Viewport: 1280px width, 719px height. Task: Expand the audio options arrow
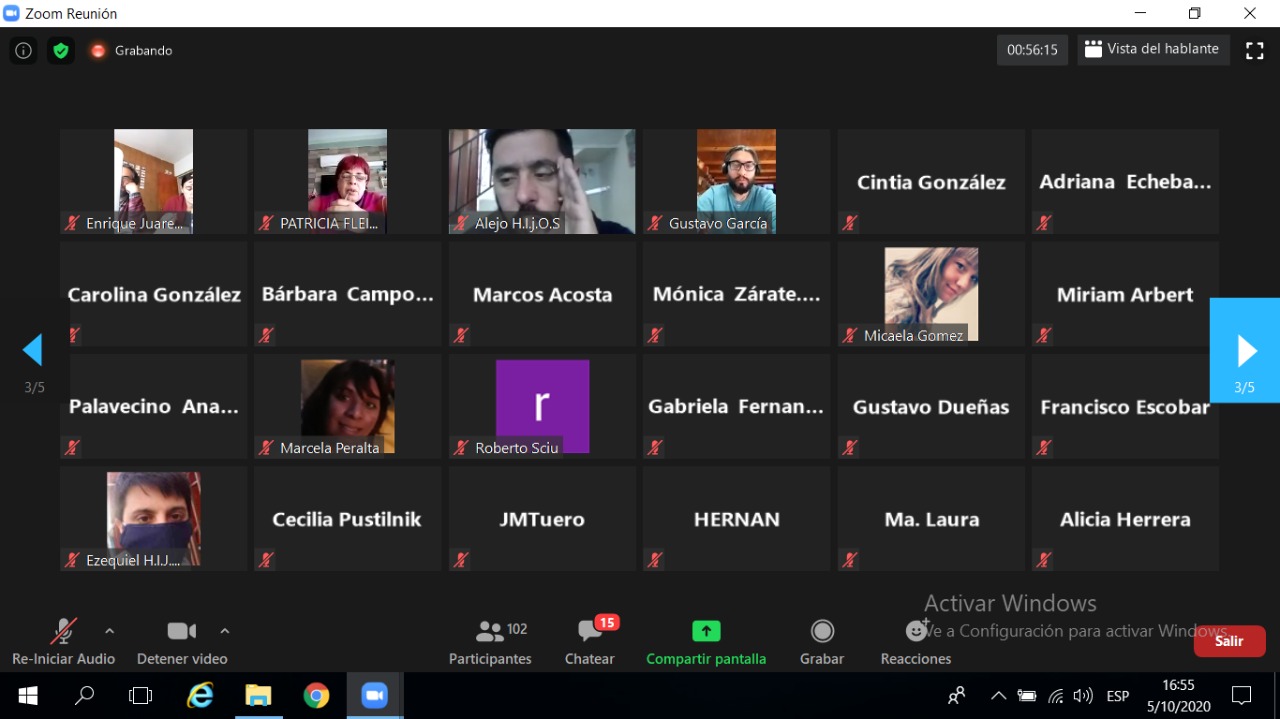[110, 631]
